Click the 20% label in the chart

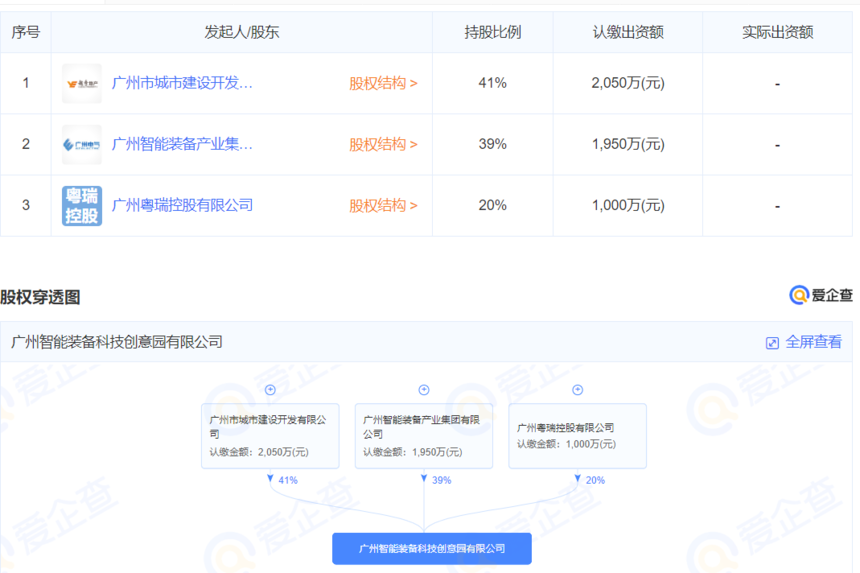pos(595,480)
